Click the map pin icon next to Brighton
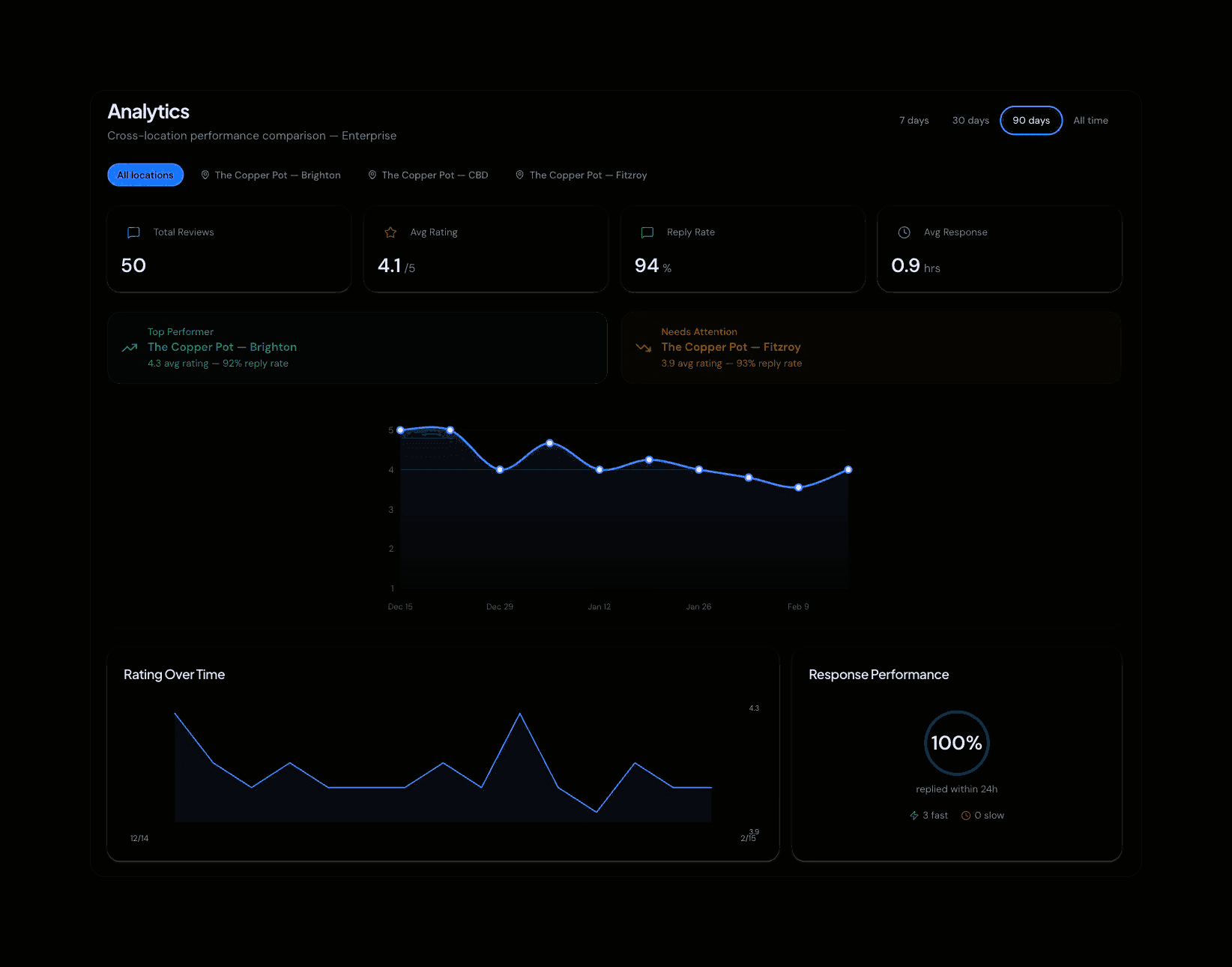This screenshot has height=967, width=1232. [205, 175]
